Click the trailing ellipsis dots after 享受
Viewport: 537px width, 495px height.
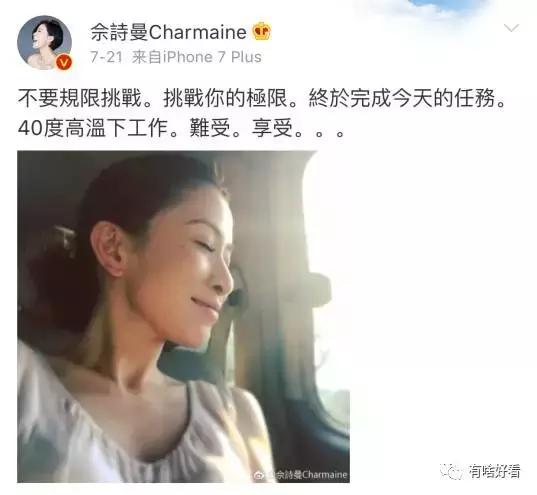[320, 133]
